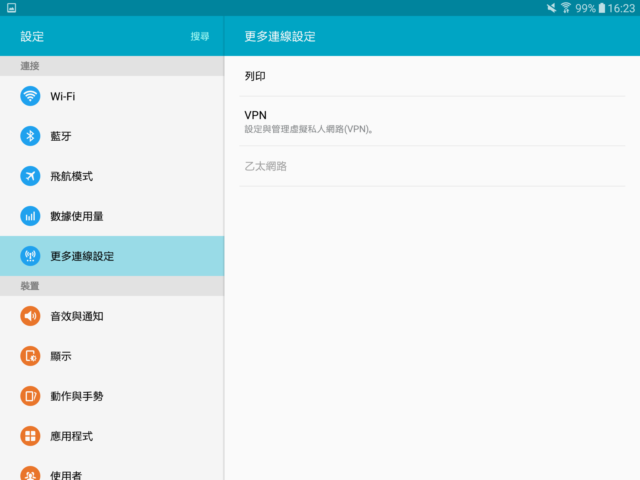640x480 pixels.
Task: Open the 搜尋 search button
Action: [x=200, y=36]
